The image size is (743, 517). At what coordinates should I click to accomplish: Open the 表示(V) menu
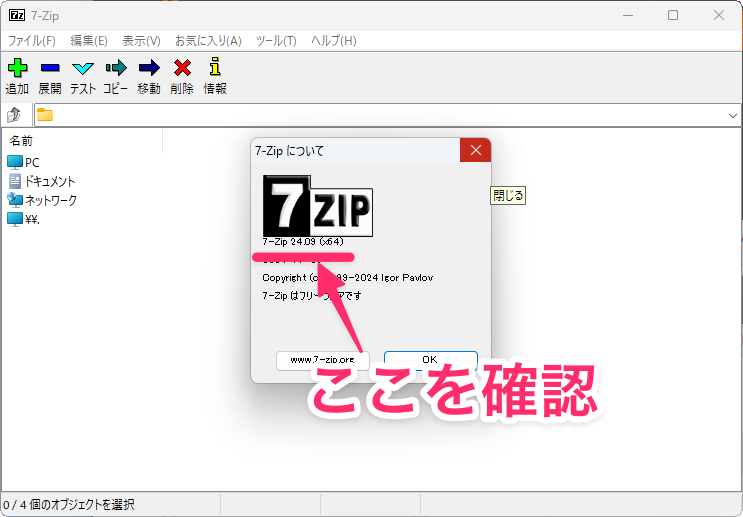pyautogui.click(x=141, y=41)
